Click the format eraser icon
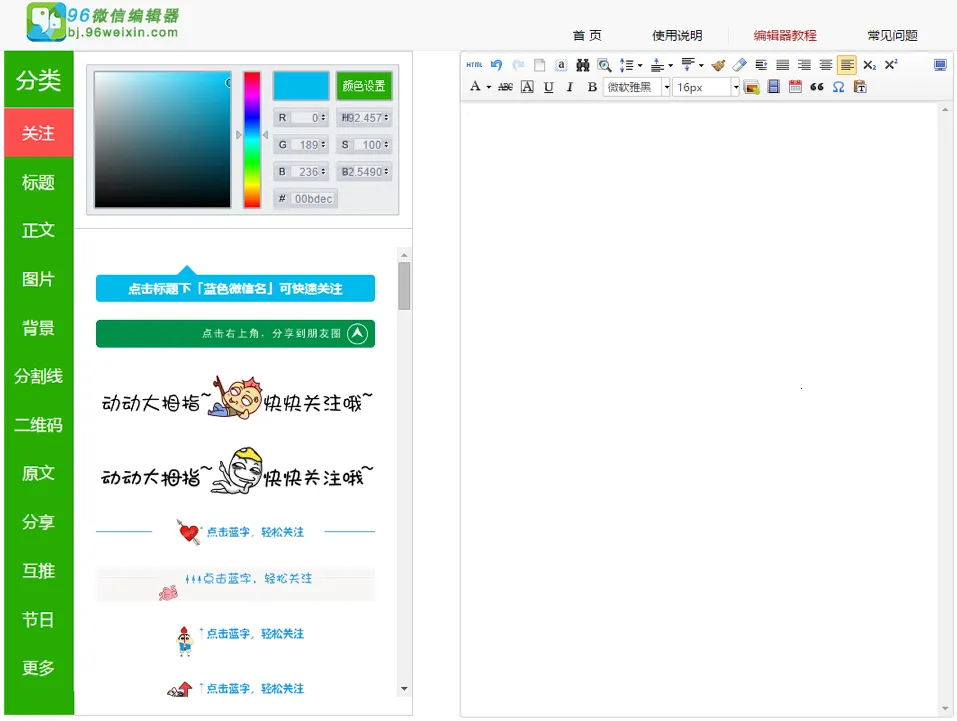This screenshot has height=721, width=957. point(739,64)
